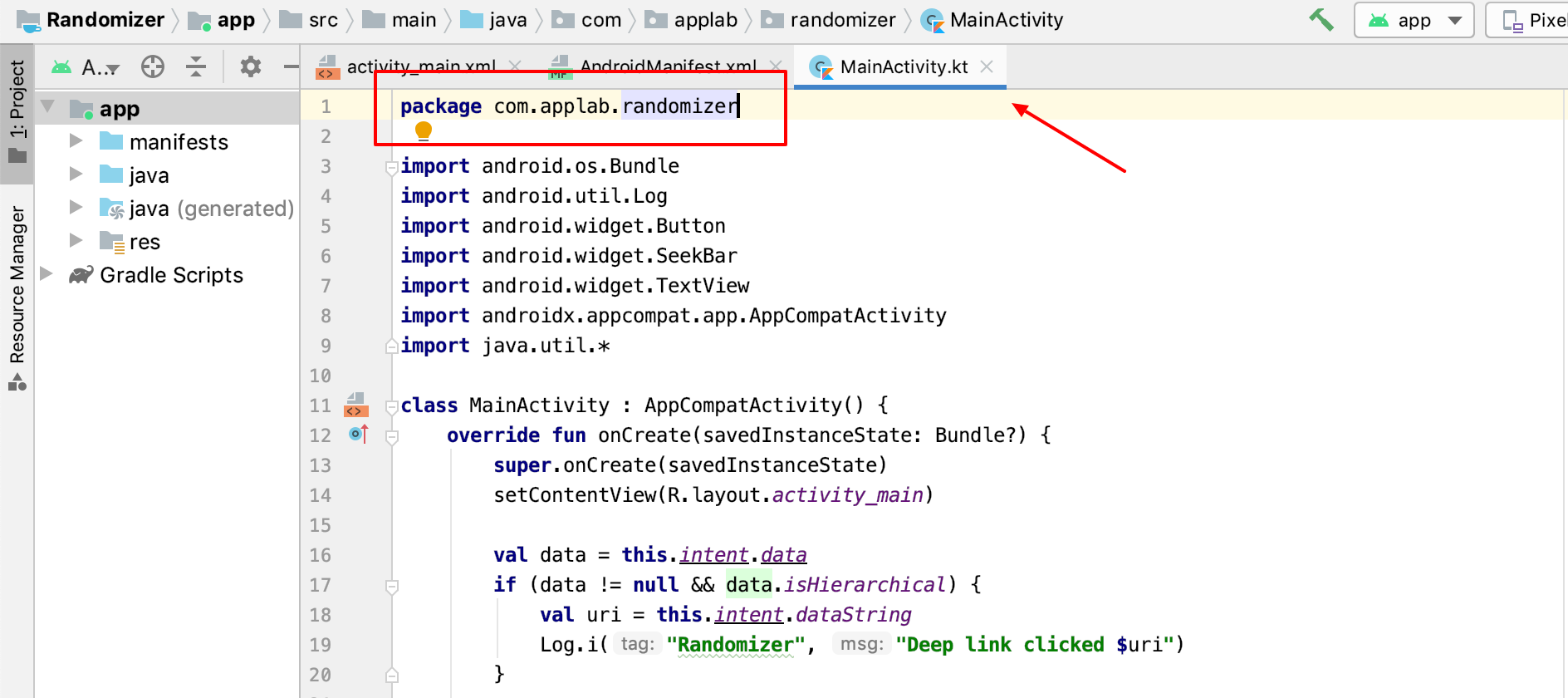Viewport: 1568px width, 698px height.
Task: Hide the Project panel with minus icon
Action: pyautogui.click(x=291, y=66)
